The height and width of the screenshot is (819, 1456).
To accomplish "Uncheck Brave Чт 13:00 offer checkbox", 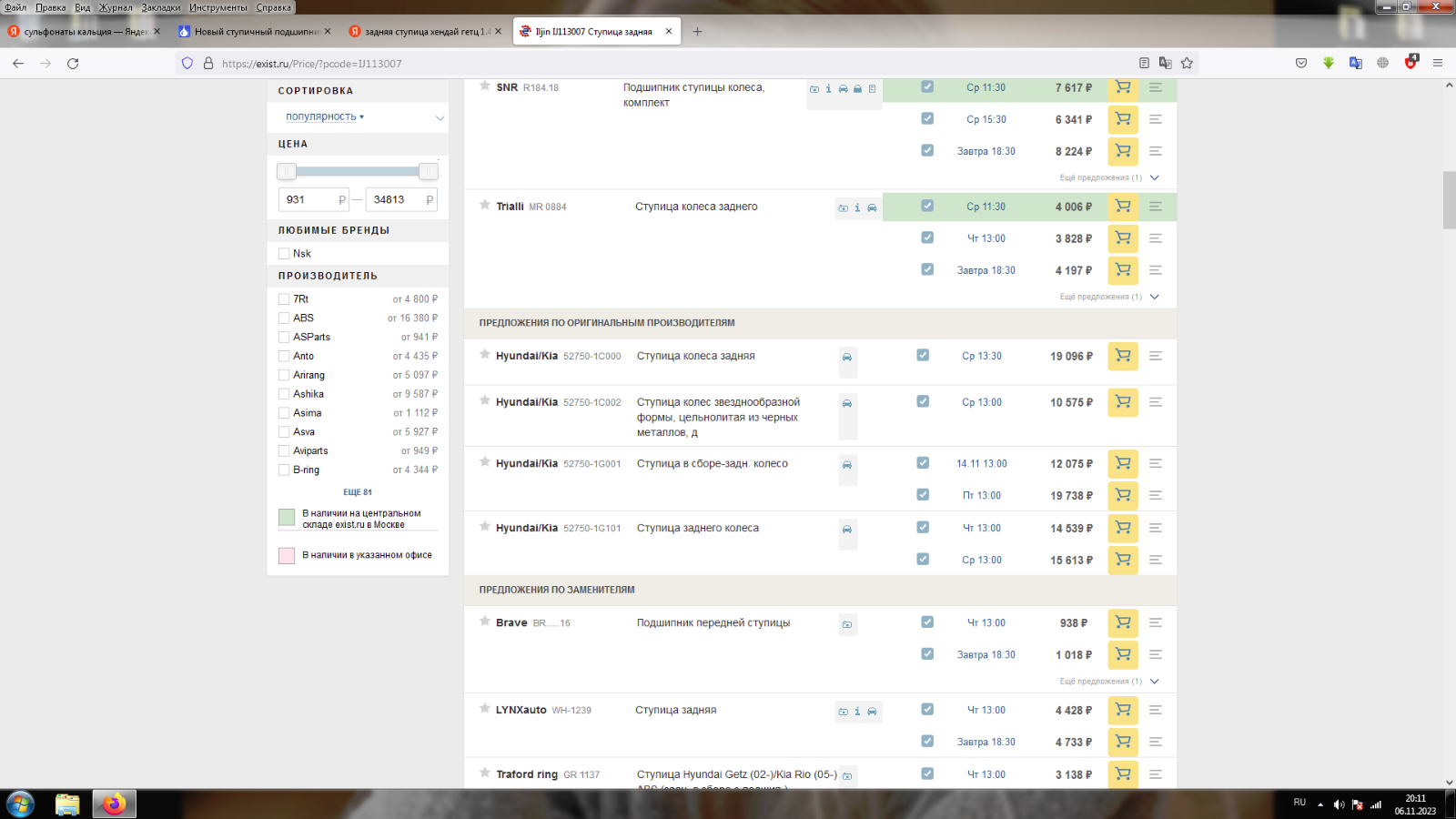I will [927, 622].
